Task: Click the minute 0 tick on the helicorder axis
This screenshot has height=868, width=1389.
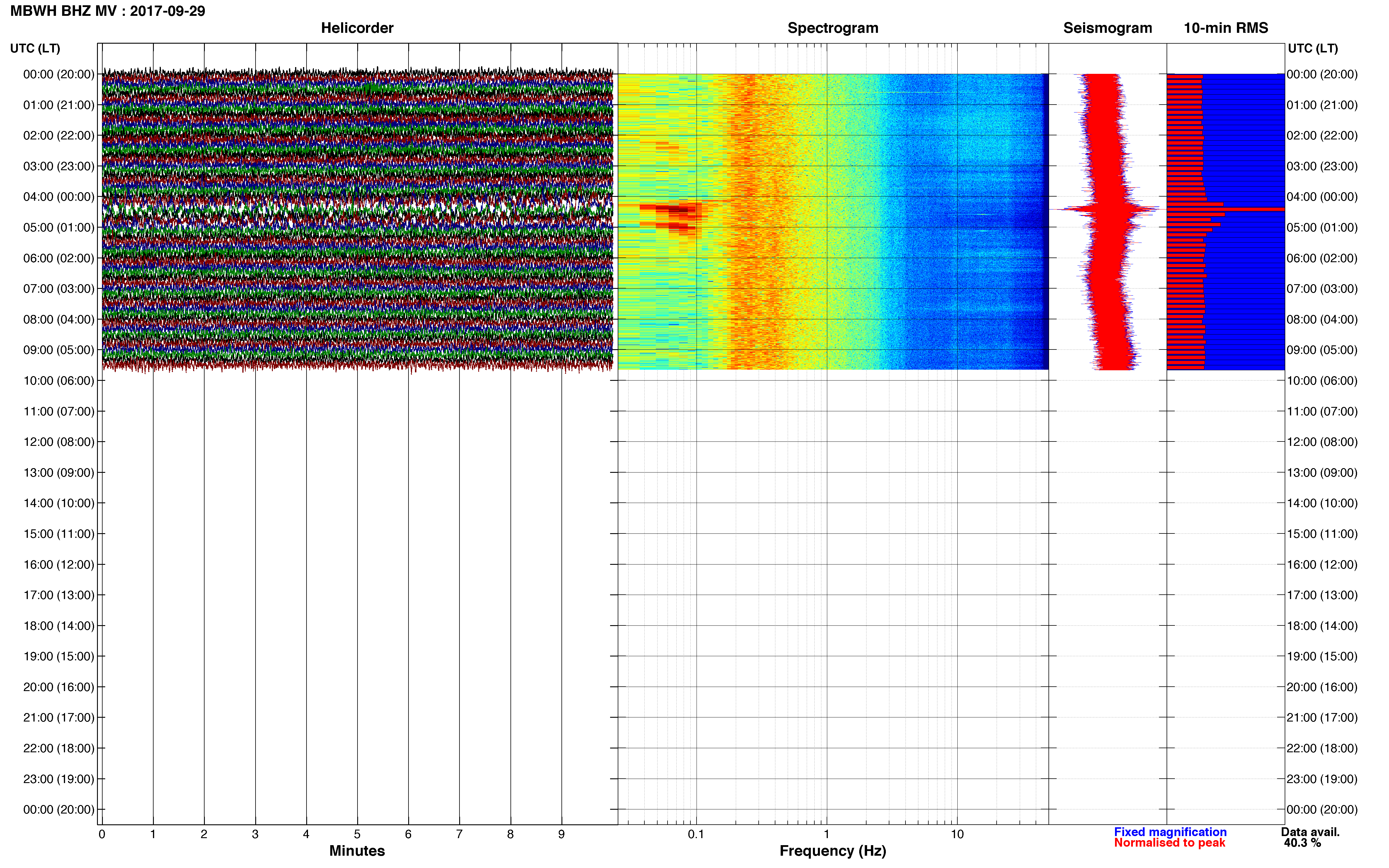Action: 102,834
